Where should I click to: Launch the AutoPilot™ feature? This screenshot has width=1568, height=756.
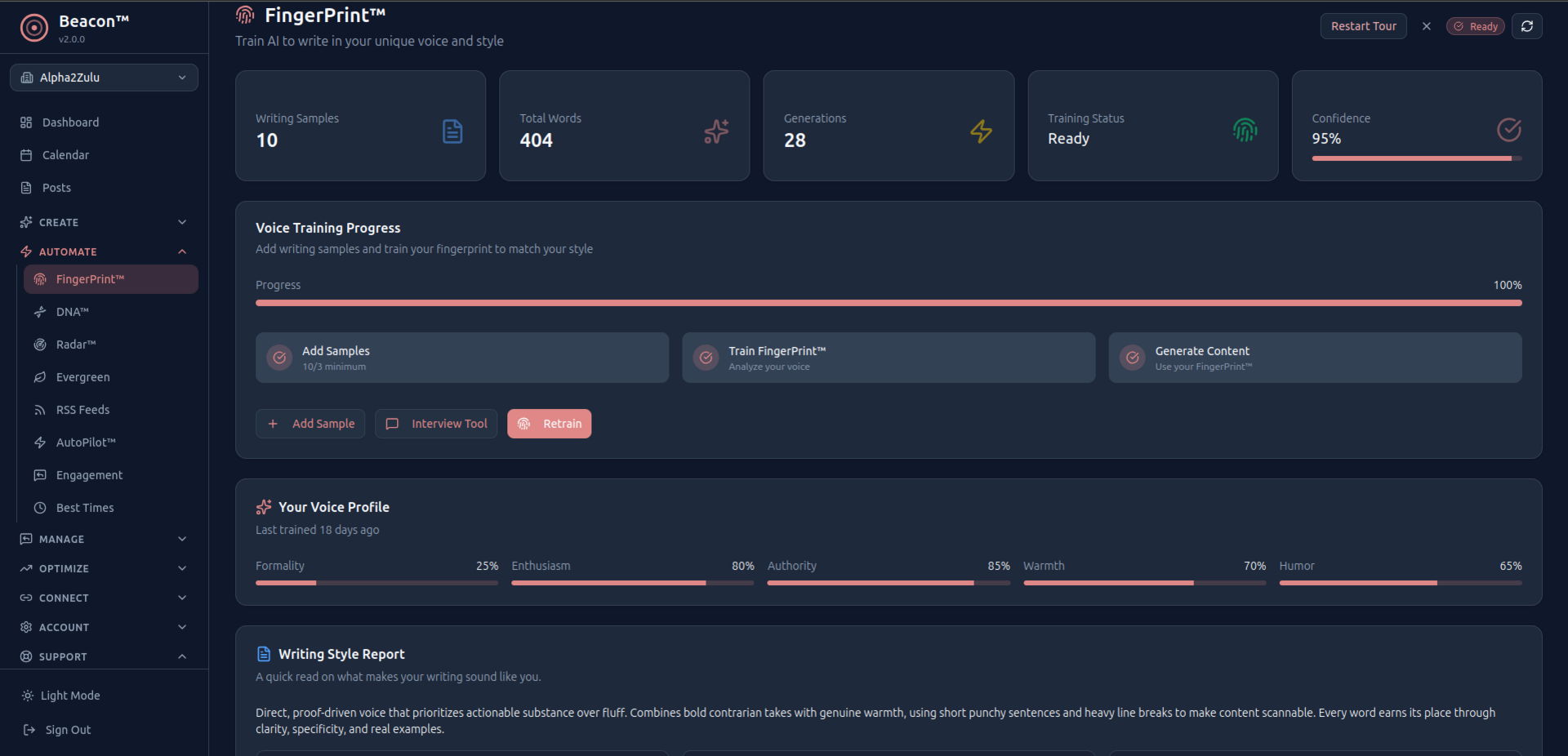(85, 442)
